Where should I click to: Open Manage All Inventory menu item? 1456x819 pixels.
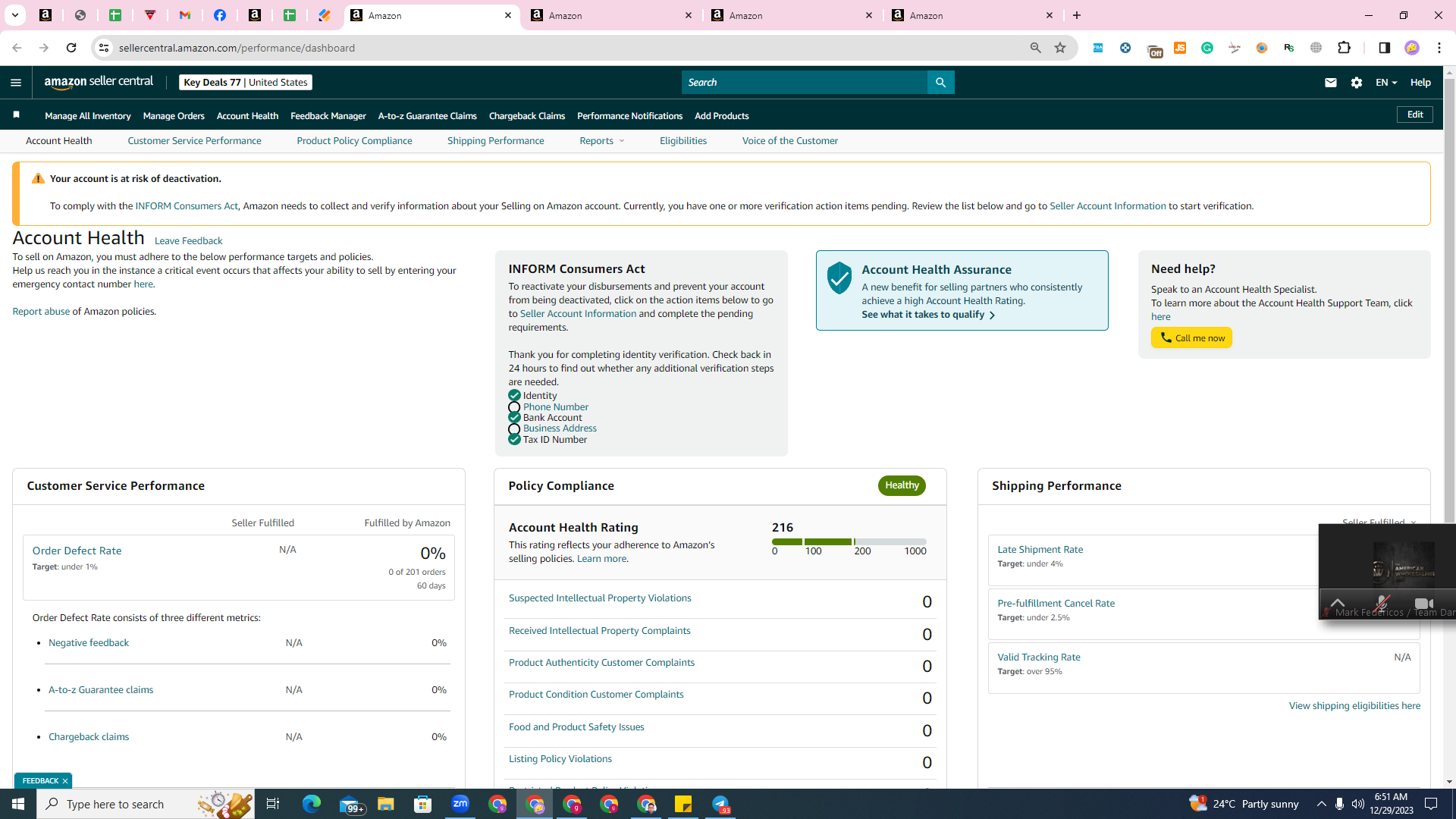pyautogui.click(x=88, y=116)
